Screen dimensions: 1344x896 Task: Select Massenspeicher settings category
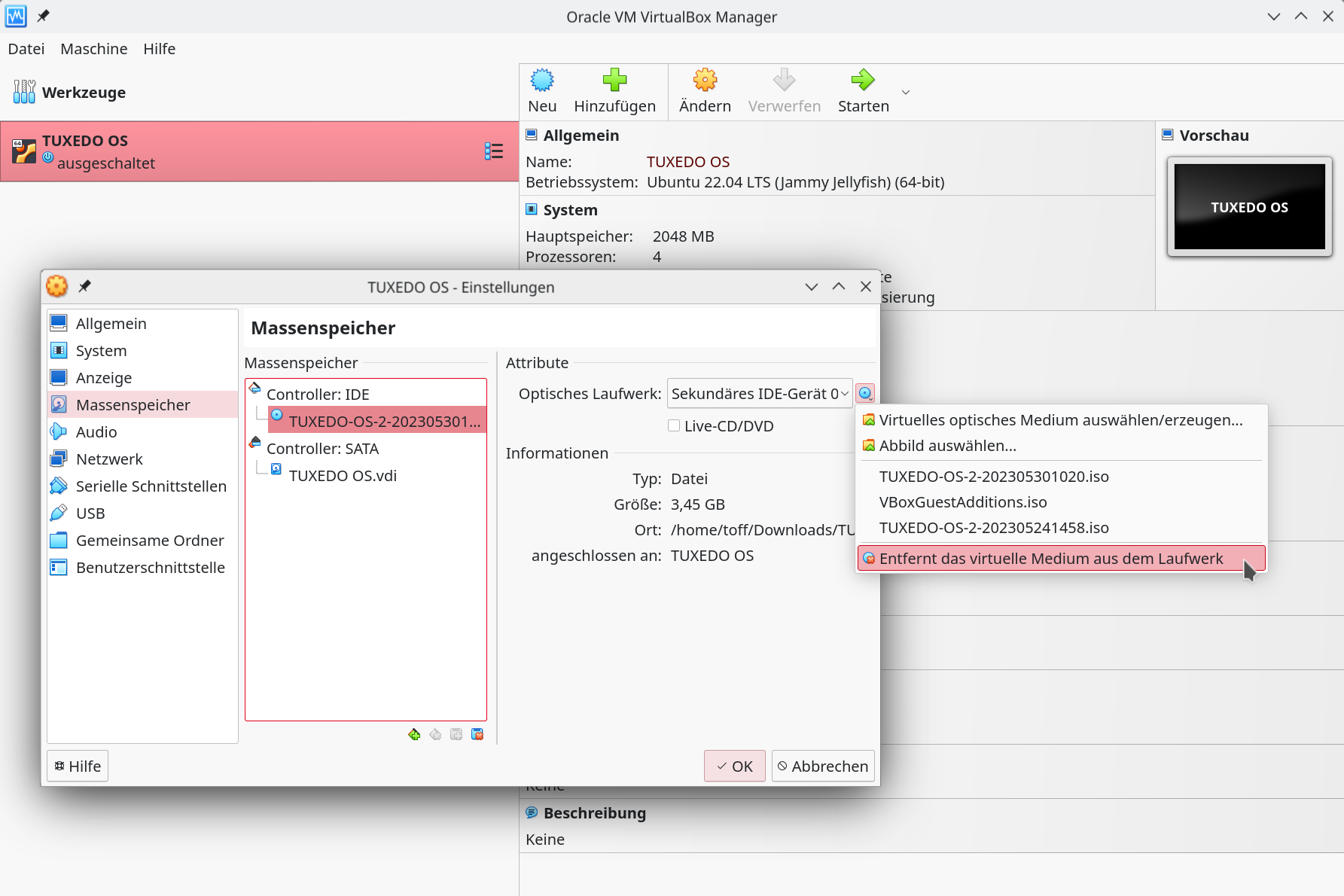coord(142,405)
